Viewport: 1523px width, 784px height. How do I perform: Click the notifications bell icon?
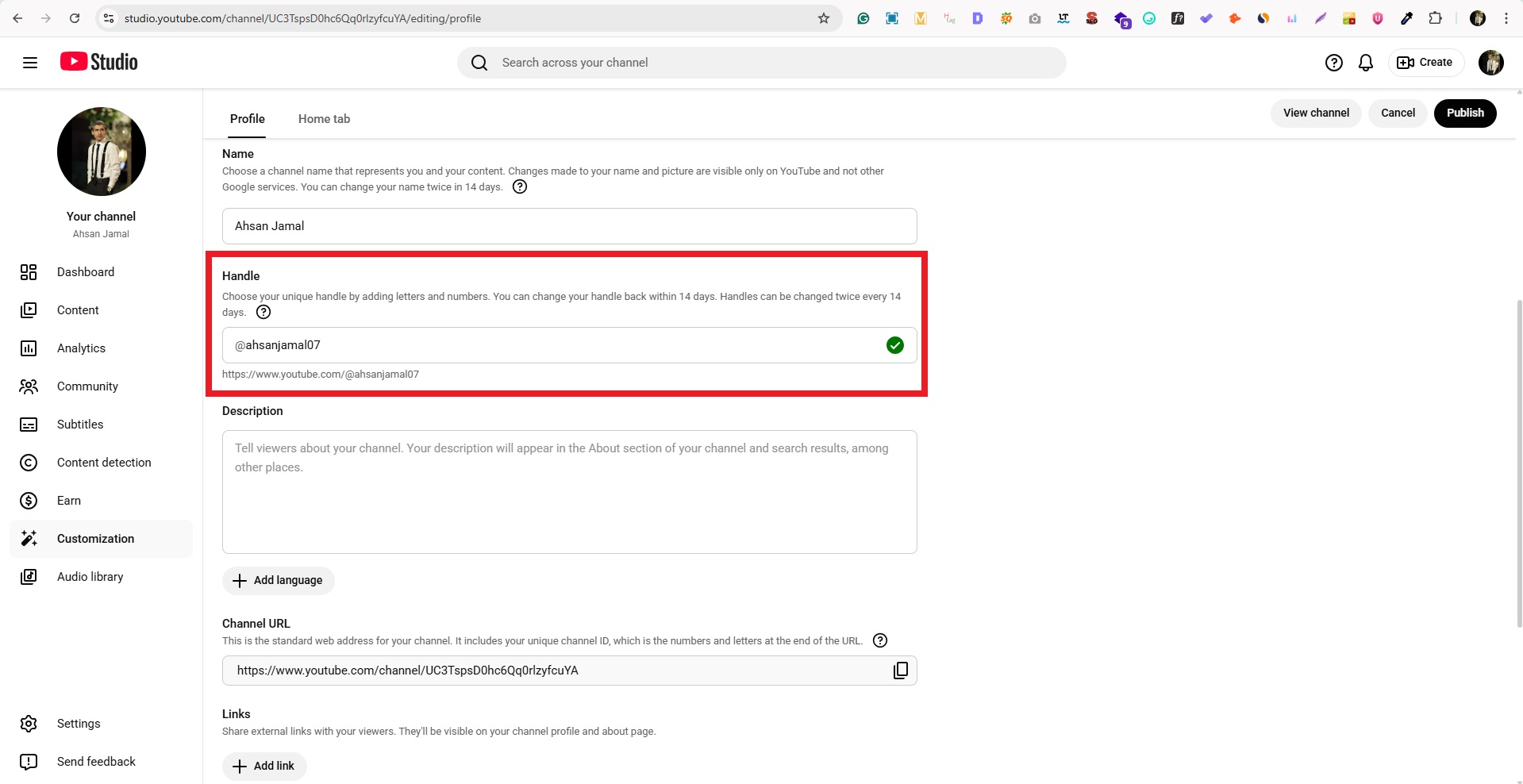(1365, 63)
